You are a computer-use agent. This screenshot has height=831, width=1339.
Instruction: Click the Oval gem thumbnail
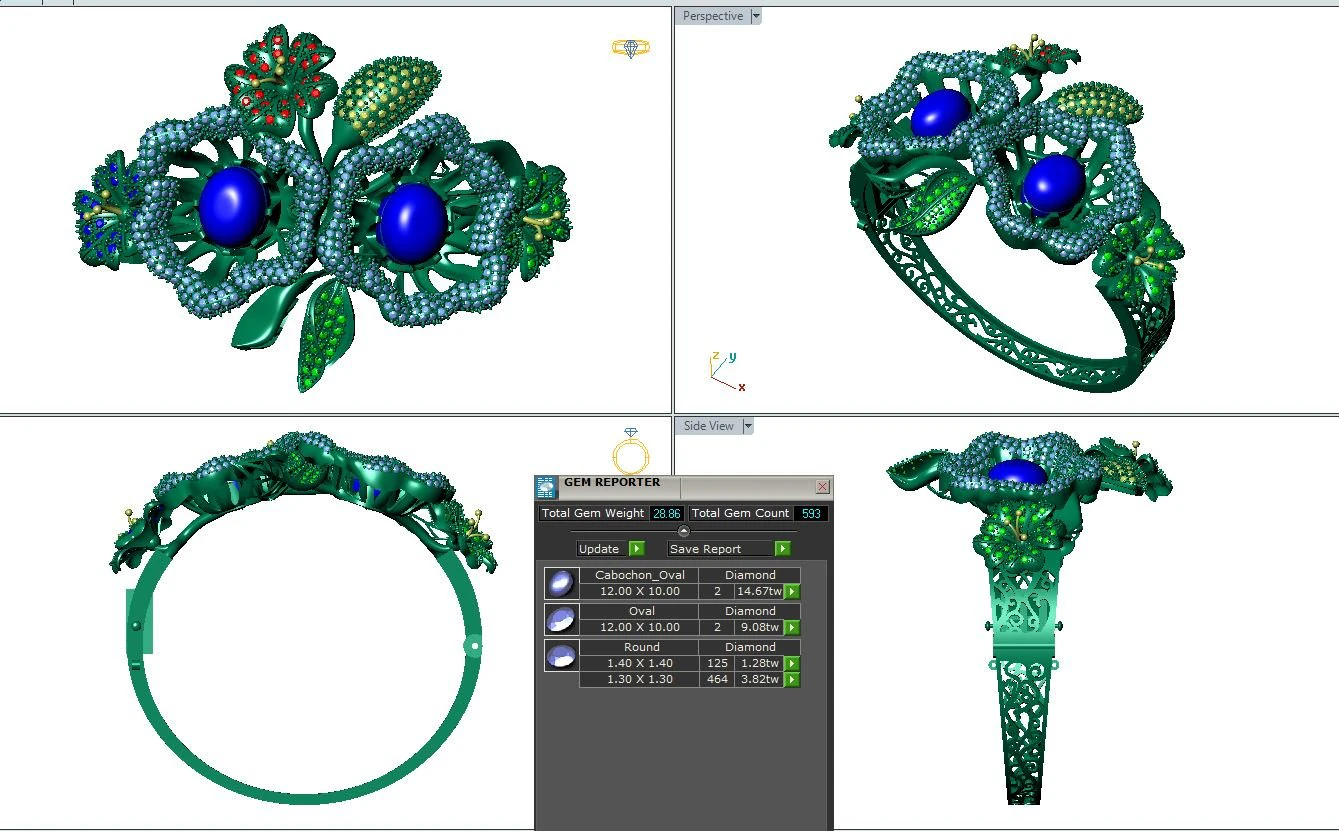561,619
